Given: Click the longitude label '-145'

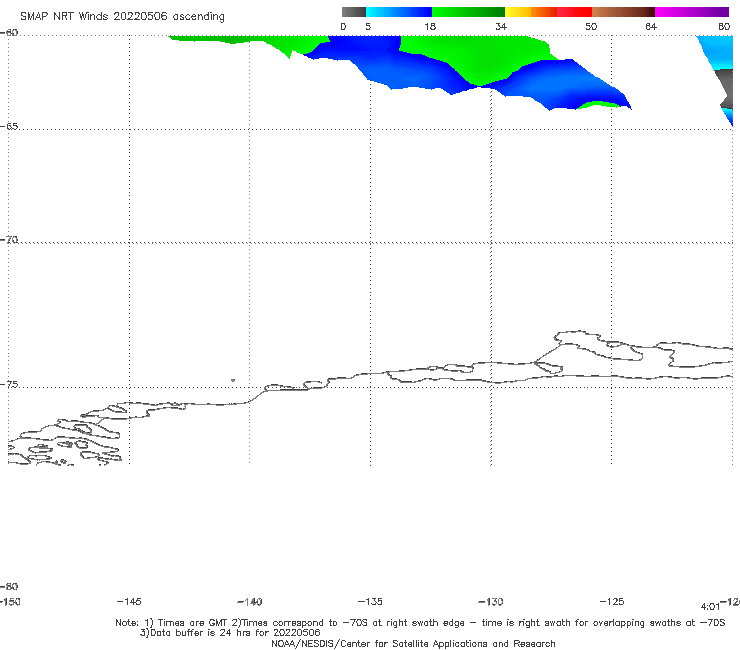Looking at the screenshot, I should 129,601.
